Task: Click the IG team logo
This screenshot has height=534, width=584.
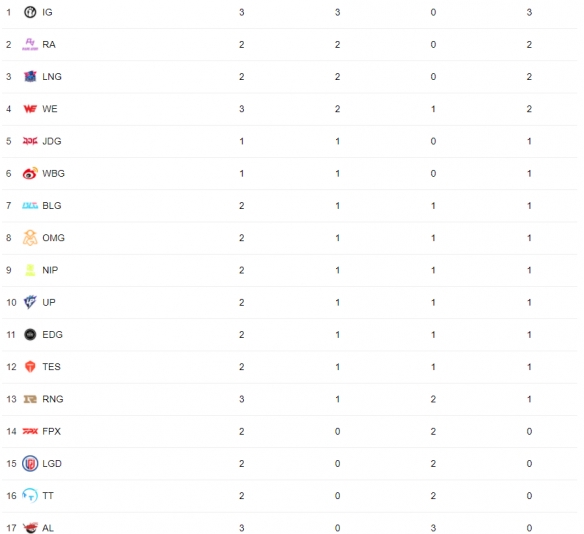Action: tap(30, 12)
